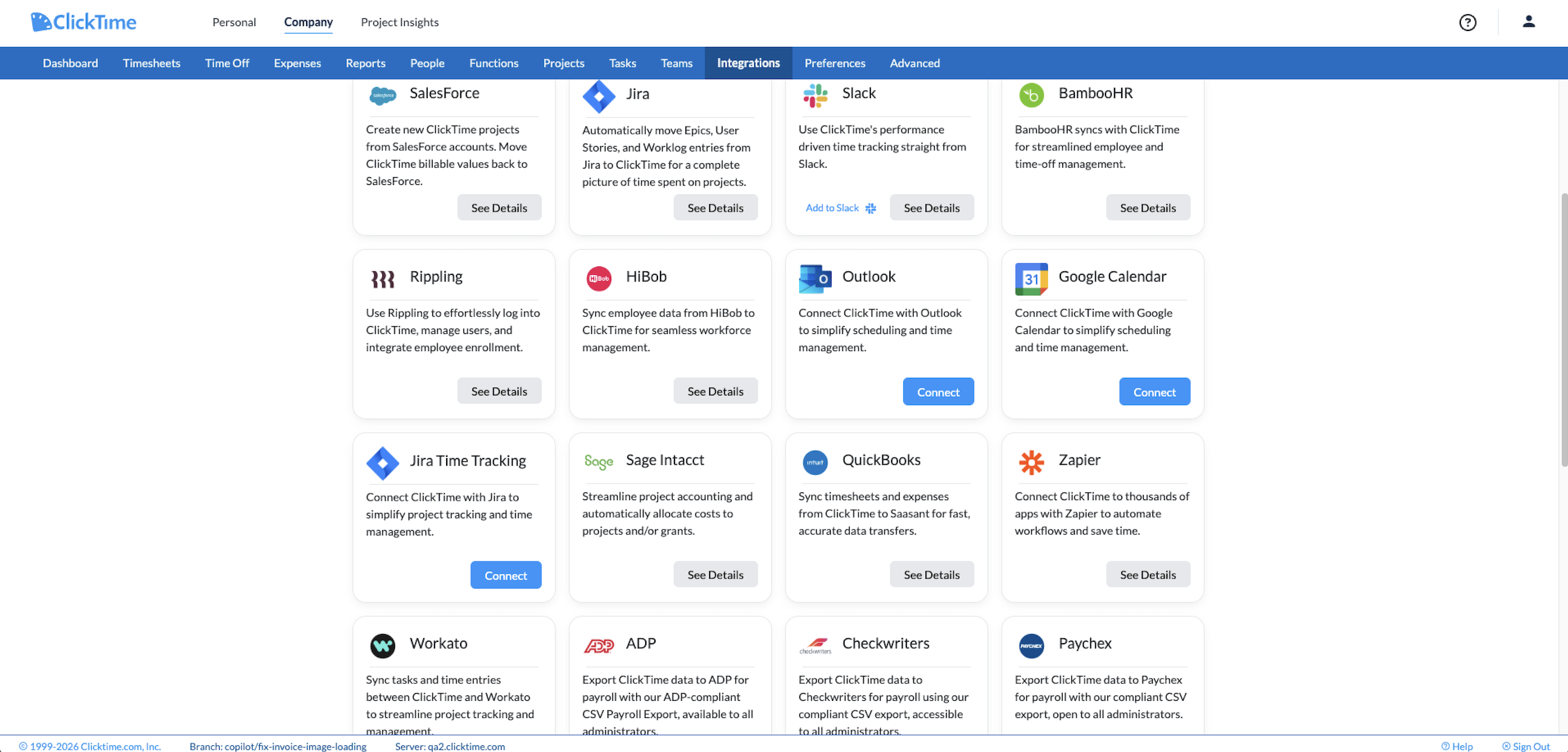See Details for BambooHR integration

click(1147, 207)
